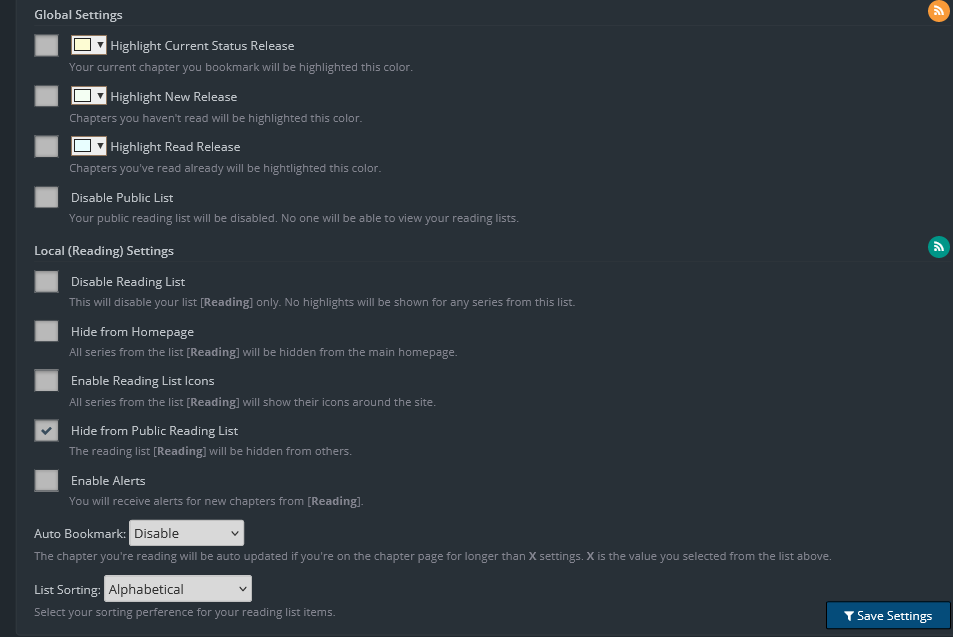Click the green RSS feed icon
953x637 pixels.
tap(938, 247)
